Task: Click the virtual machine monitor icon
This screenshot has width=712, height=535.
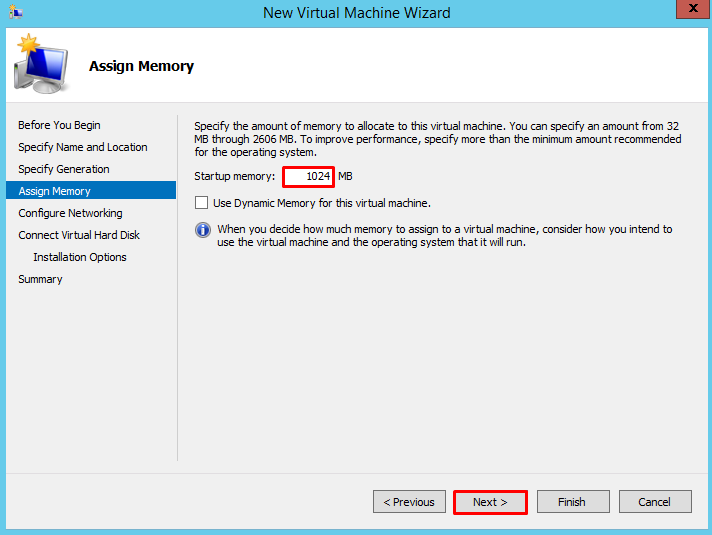Action: pyautogui.click(x=41, y=64)
